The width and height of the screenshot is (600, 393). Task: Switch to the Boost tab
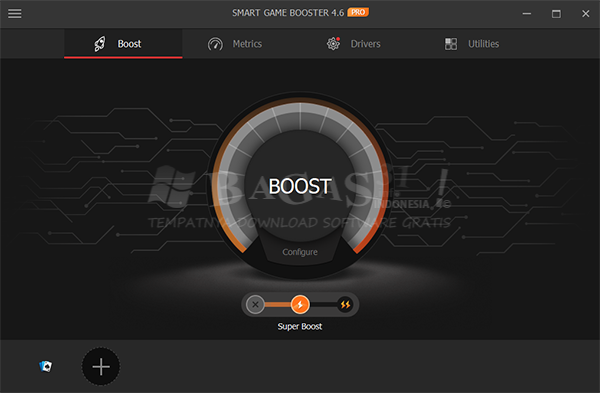coord(123,44)
